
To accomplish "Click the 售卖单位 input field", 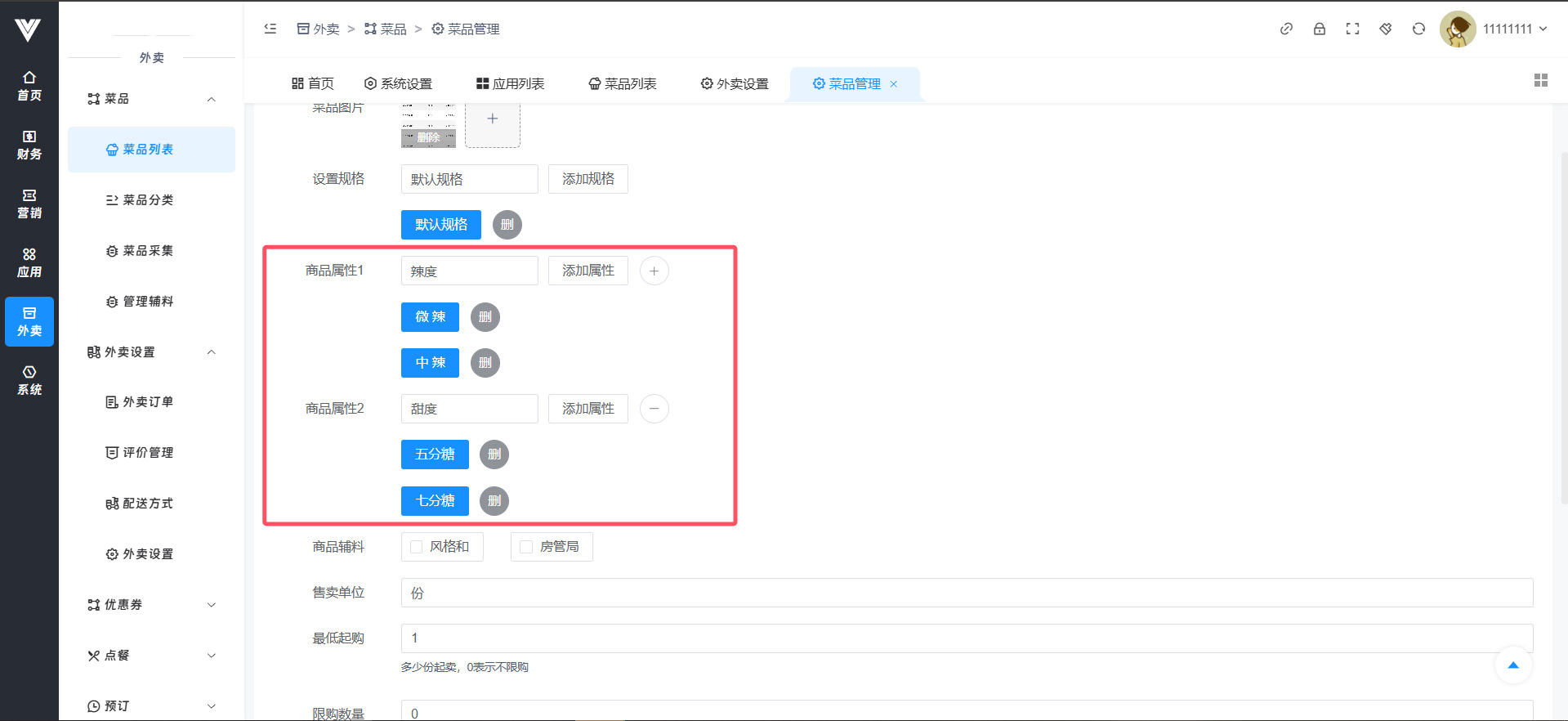I will click(966, 593).
